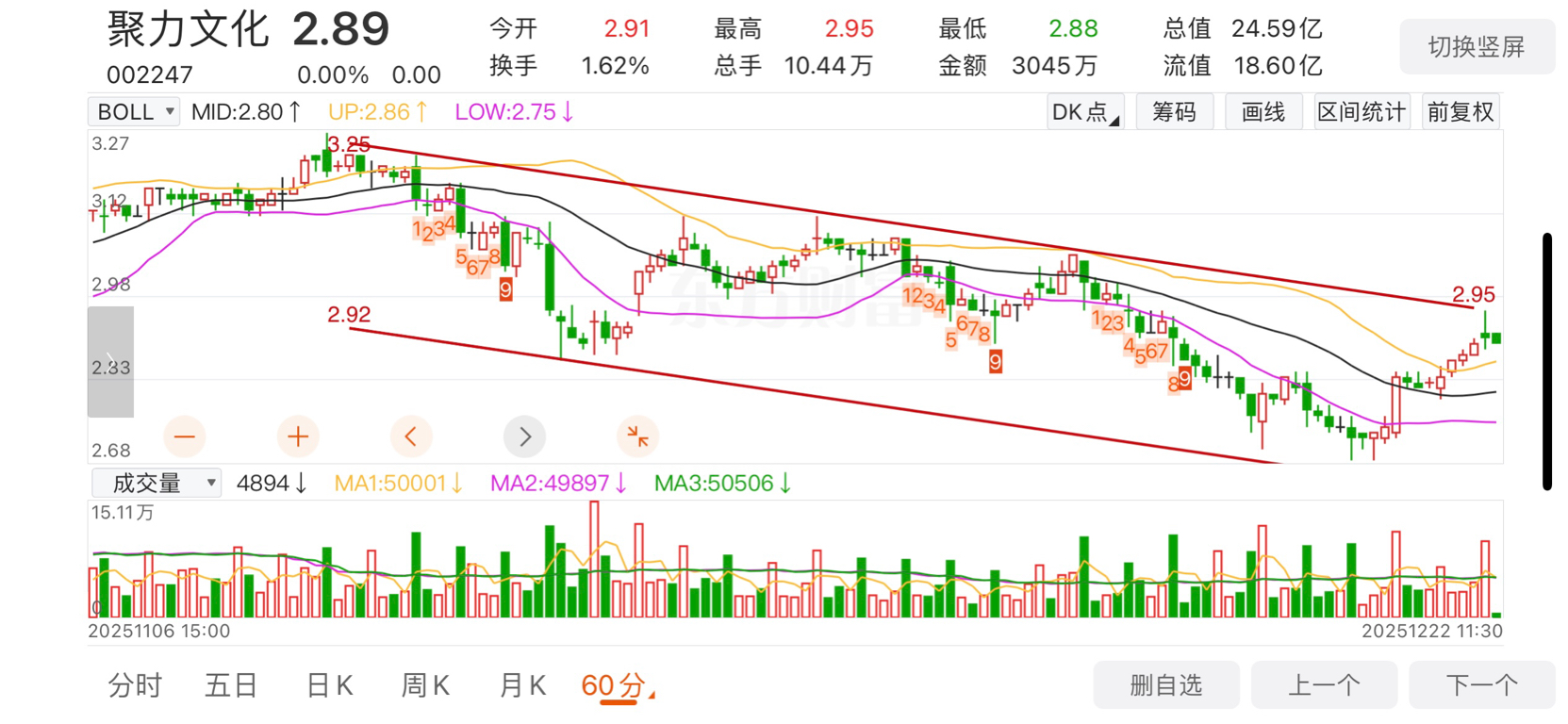
Task: Click the volume value 4894
Action: pyautogui.click(x=272, y=484)
